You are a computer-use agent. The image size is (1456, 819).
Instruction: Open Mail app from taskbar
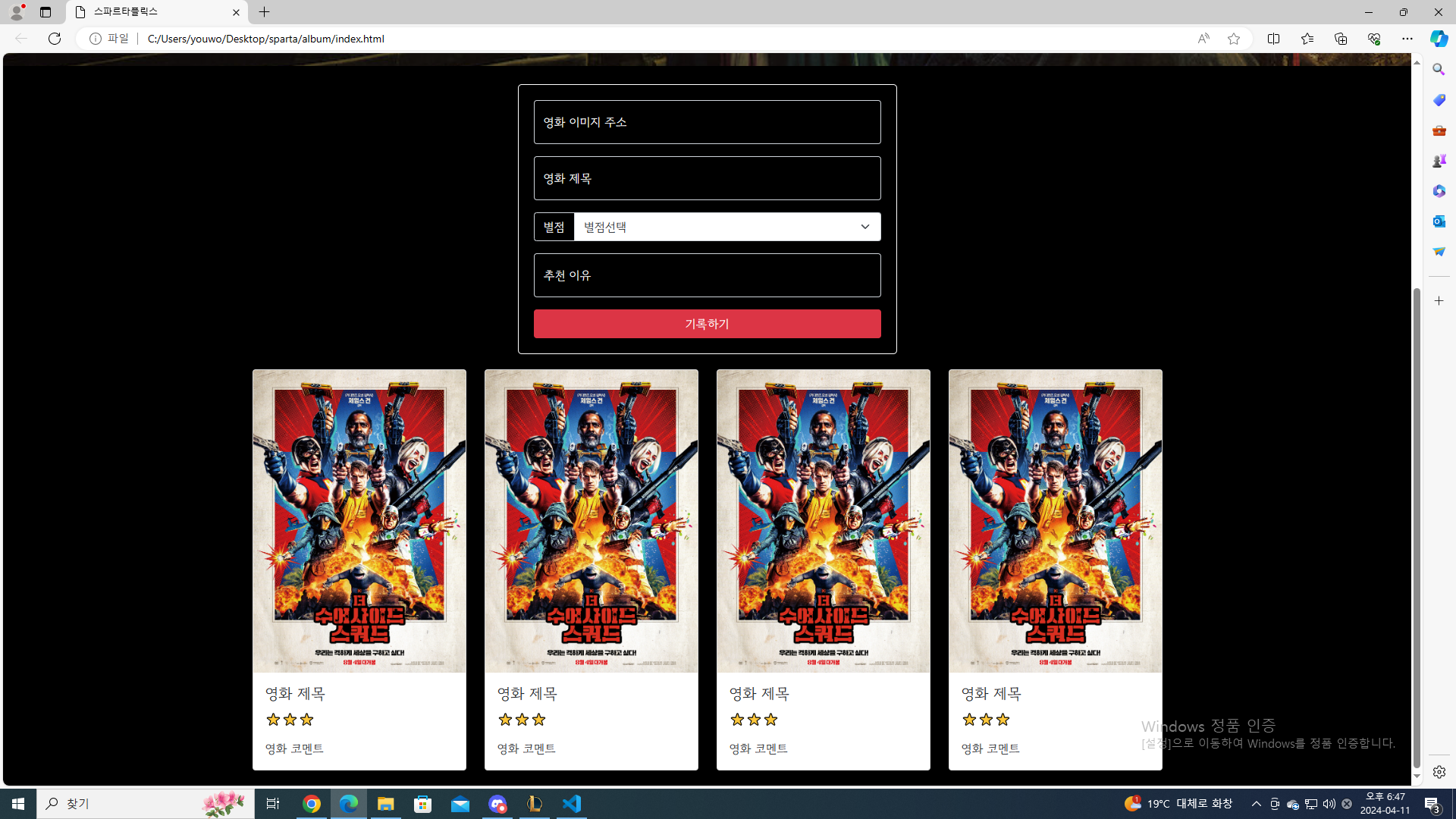pyautogui.click(x=460, y=804)
